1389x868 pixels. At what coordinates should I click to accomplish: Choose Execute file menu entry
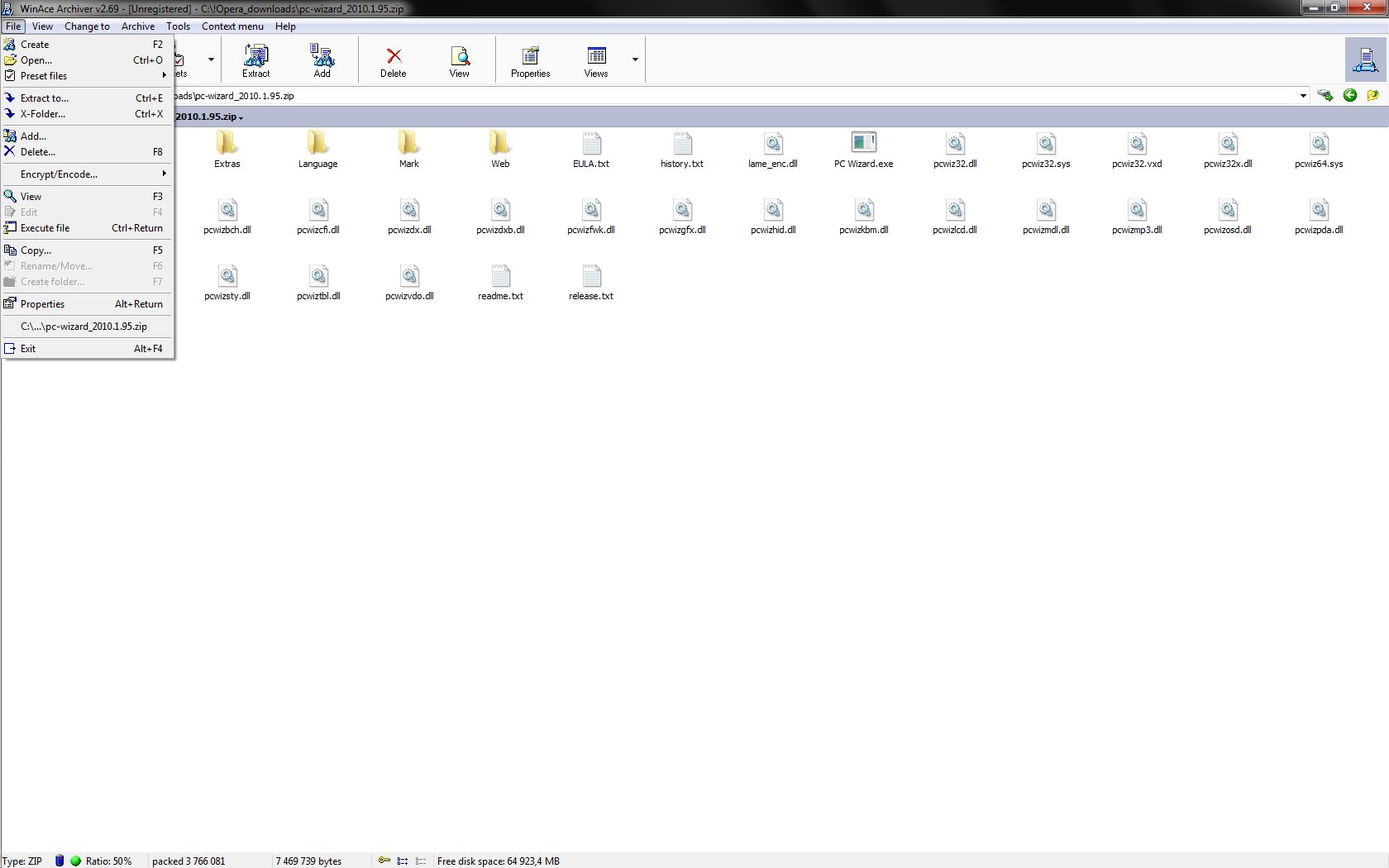[x=87, y=227]
